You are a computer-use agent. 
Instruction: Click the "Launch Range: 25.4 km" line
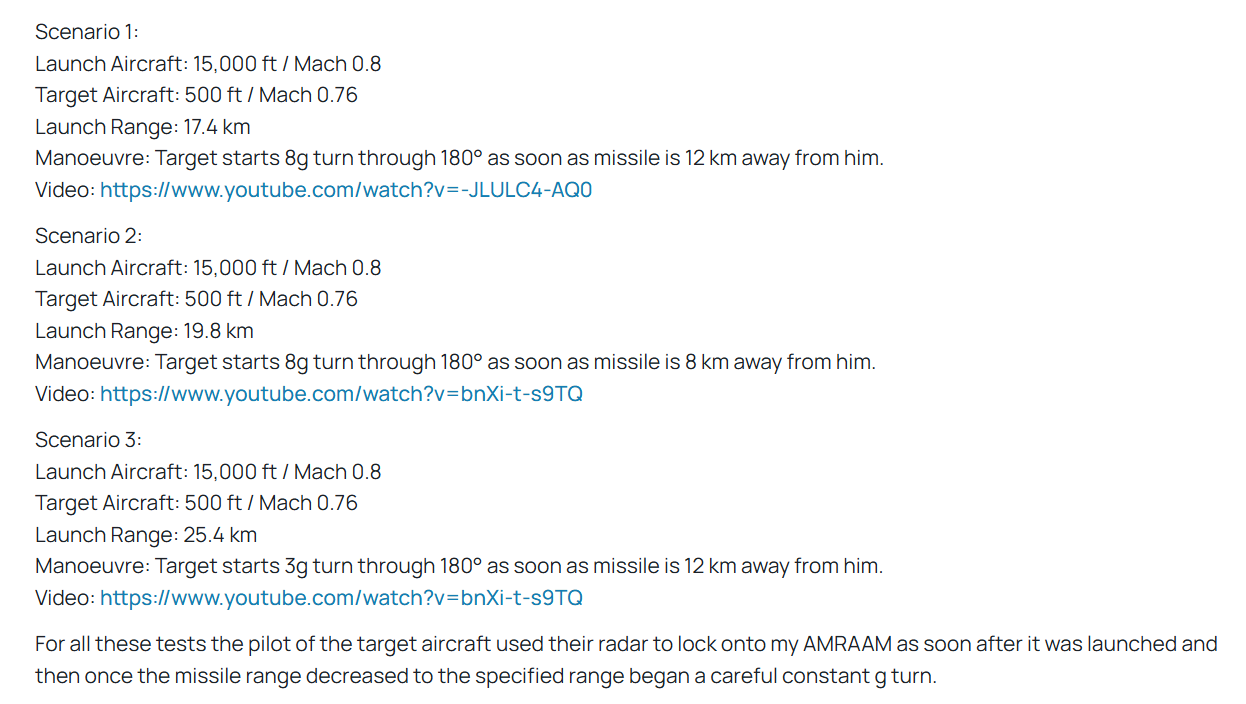(x=146, y=535)
